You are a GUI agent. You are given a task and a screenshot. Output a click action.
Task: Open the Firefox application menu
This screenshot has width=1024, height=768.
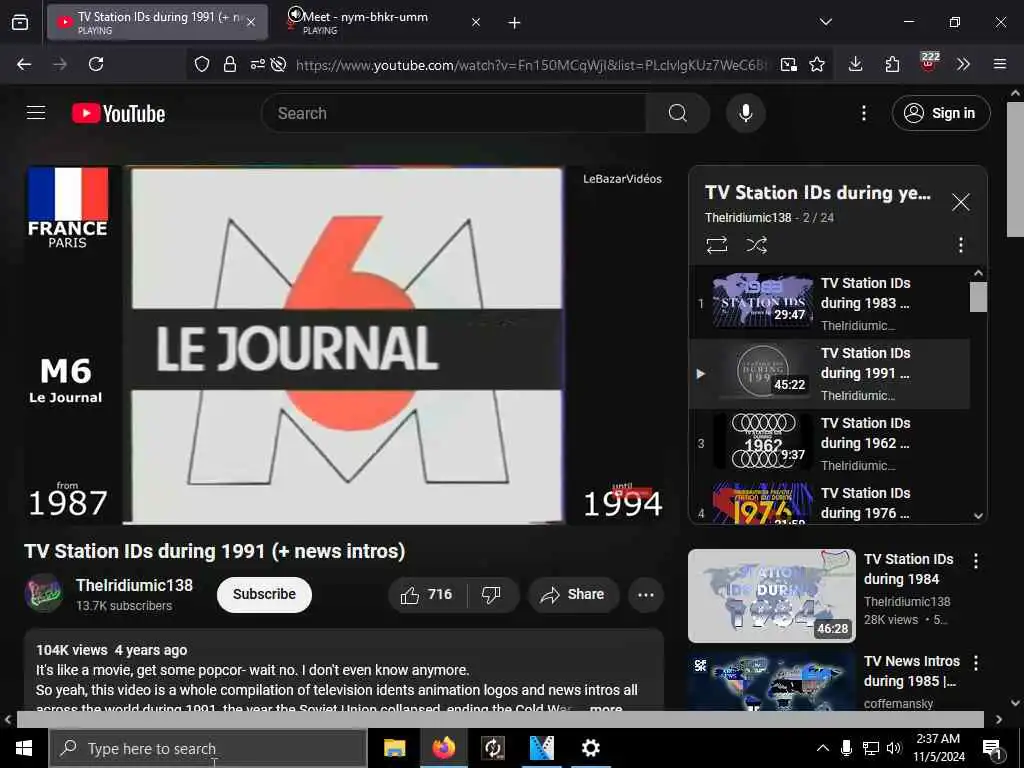999,64
